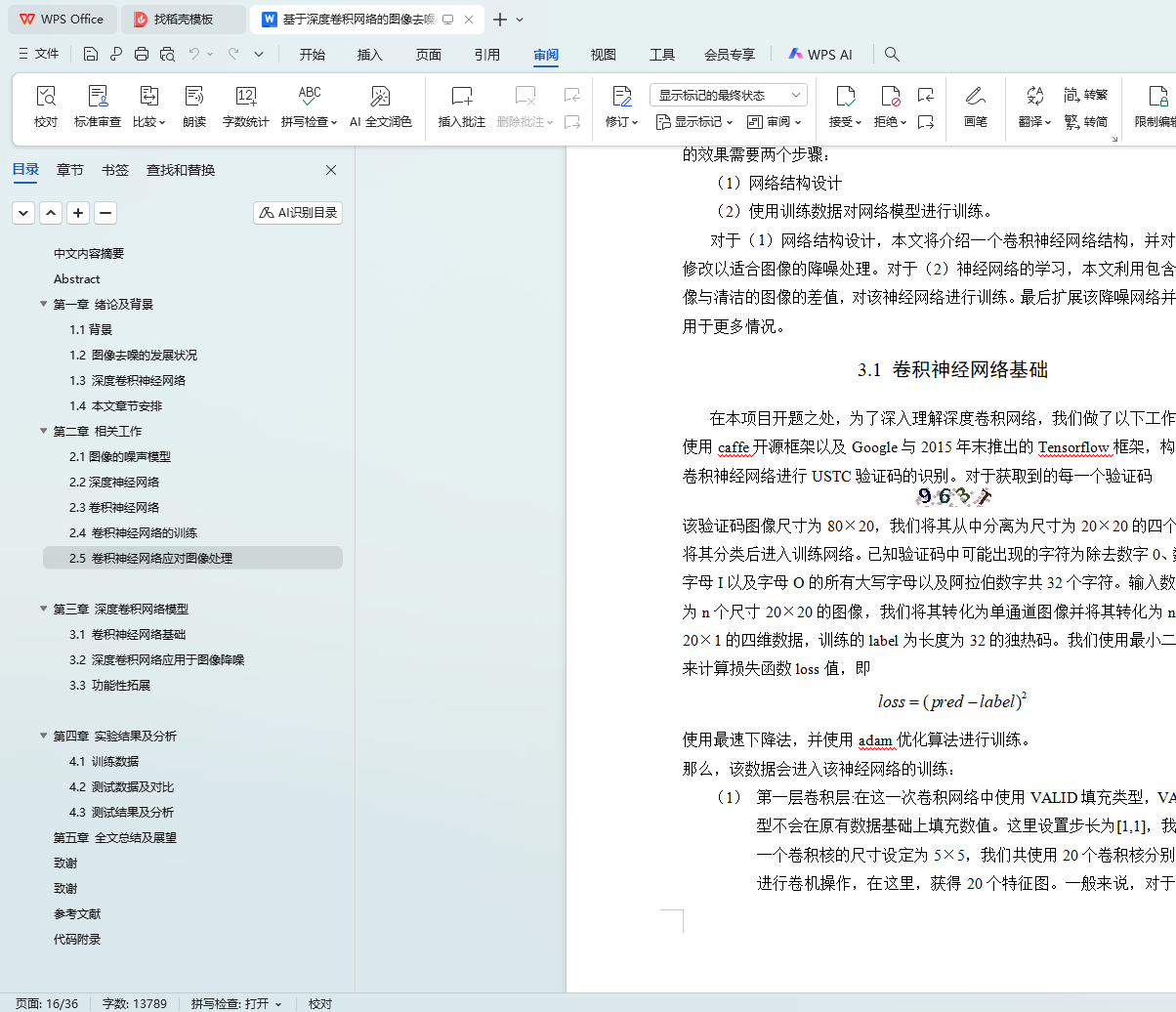The width and height of the screenshot is (1176, 1012).
Task: Open 会员专享 member tab
Action: [730, 55]
